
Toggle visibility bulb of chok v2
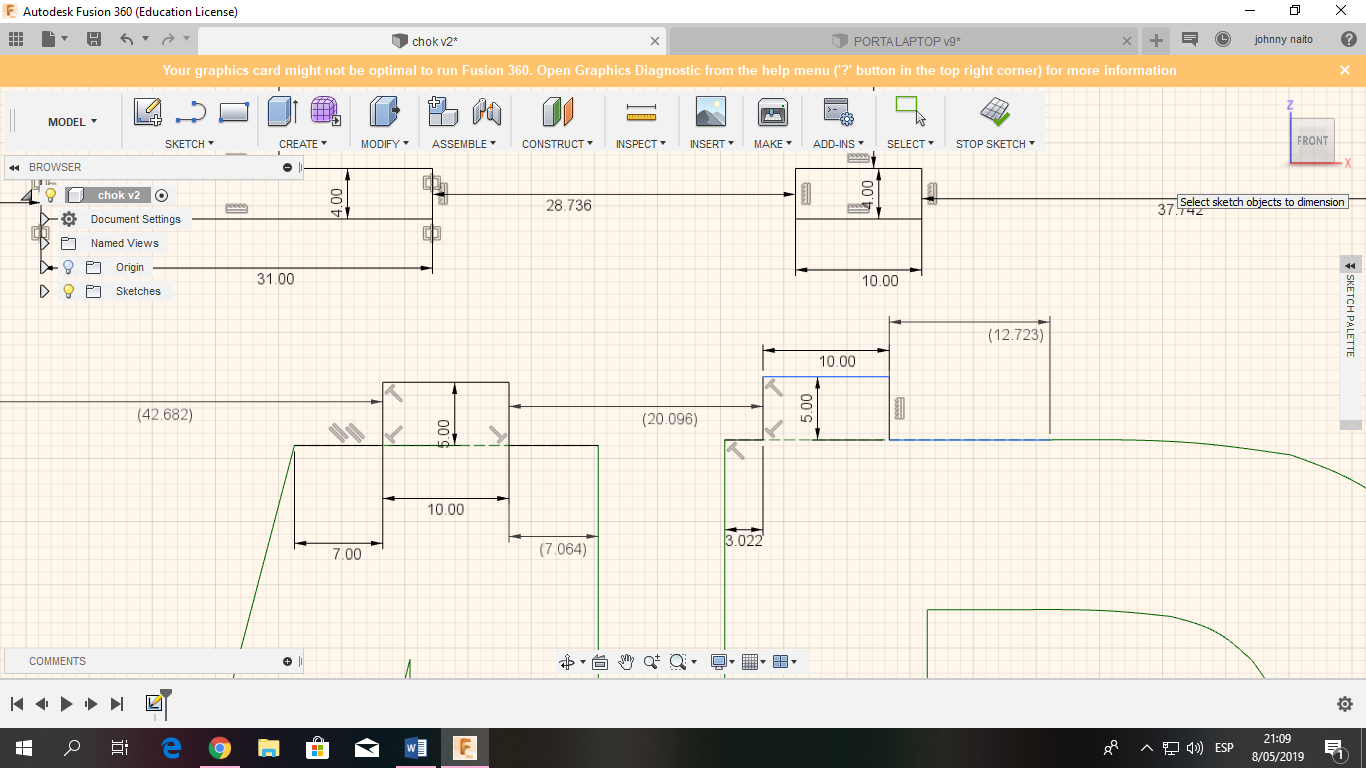pos(51,195)
